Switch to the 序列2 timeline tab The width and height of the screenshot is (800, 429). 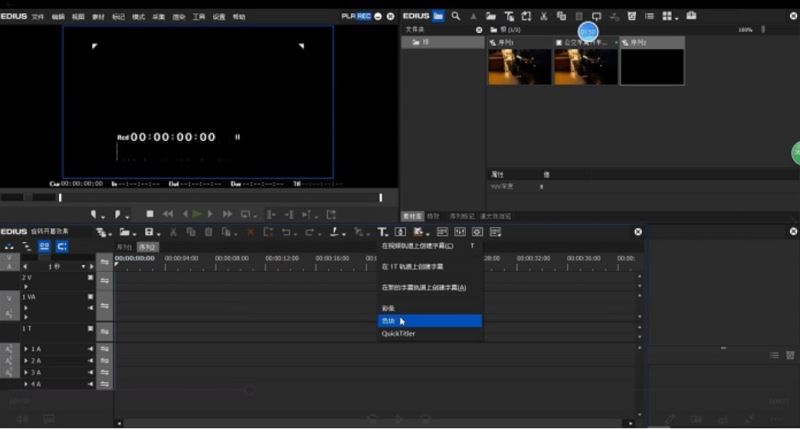tap(147, 247)
